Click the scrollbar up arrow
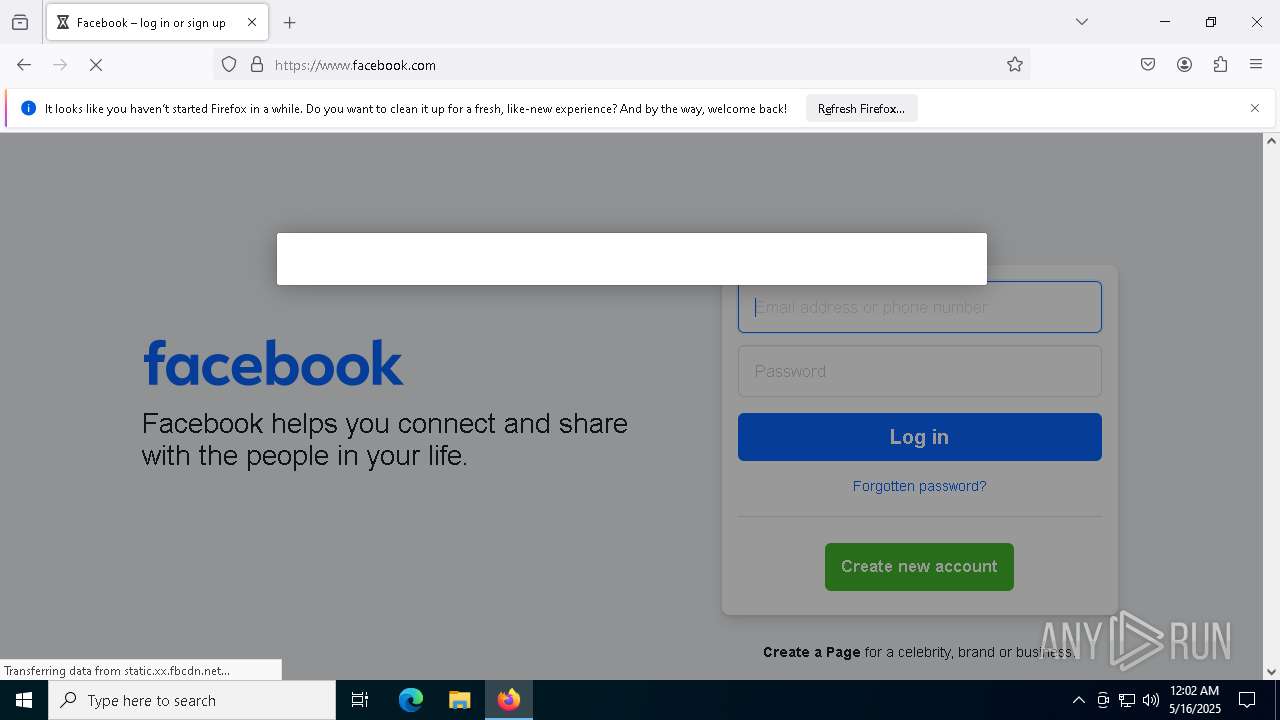1280x720 pixels. coord(1271,141)
